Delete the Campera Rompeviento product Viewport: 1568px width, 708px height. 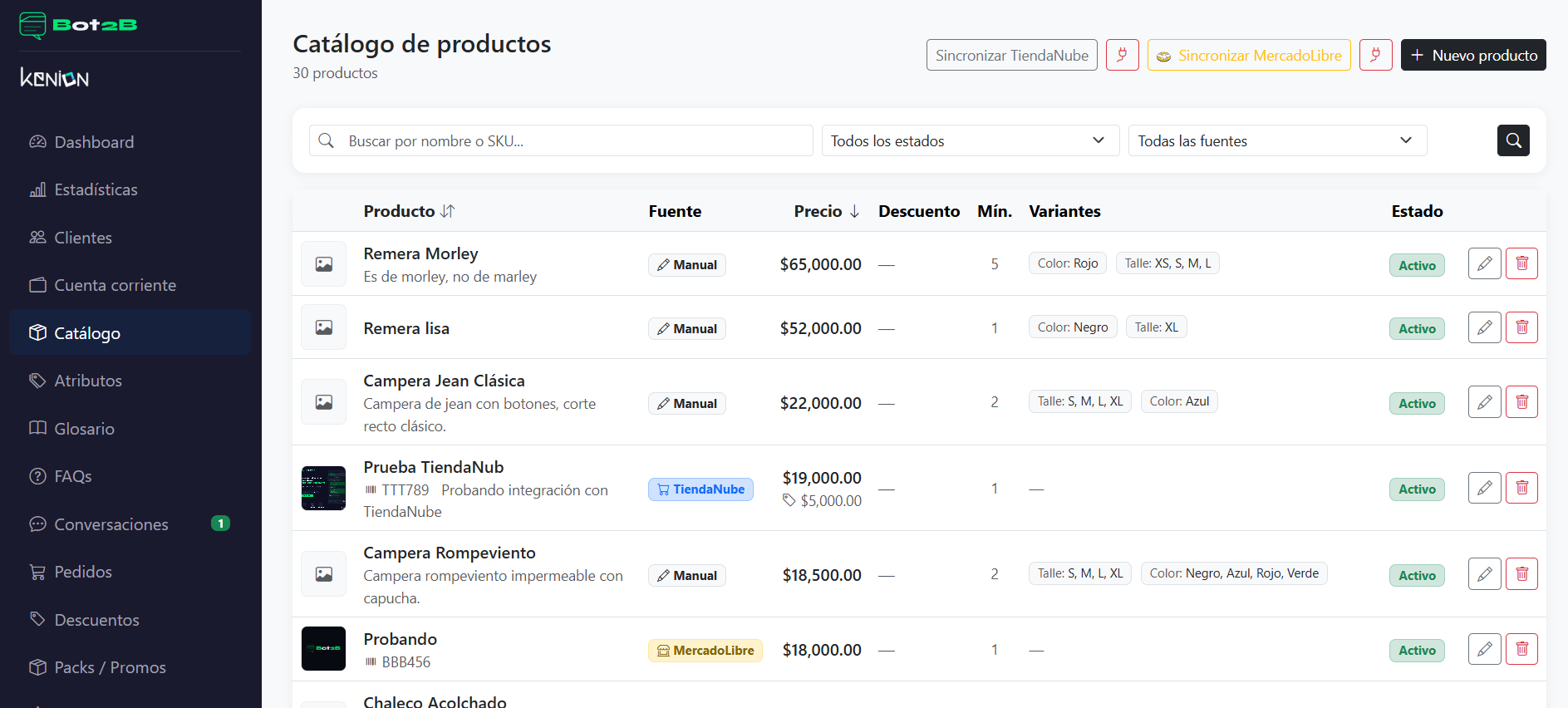click(x=1521, y=574)
